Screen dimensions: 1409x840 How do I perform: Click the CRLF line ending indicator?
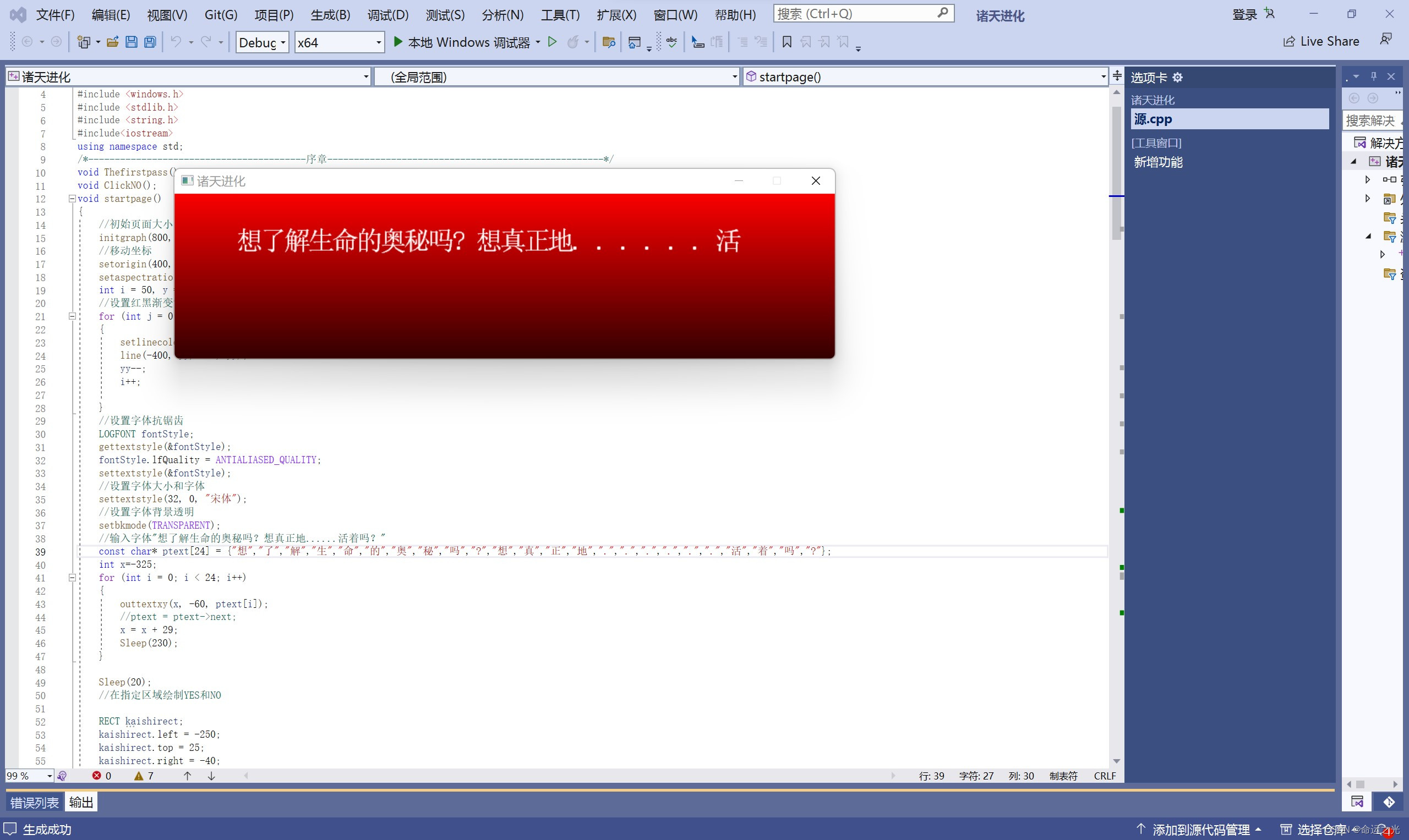[x=1105, y=776]
